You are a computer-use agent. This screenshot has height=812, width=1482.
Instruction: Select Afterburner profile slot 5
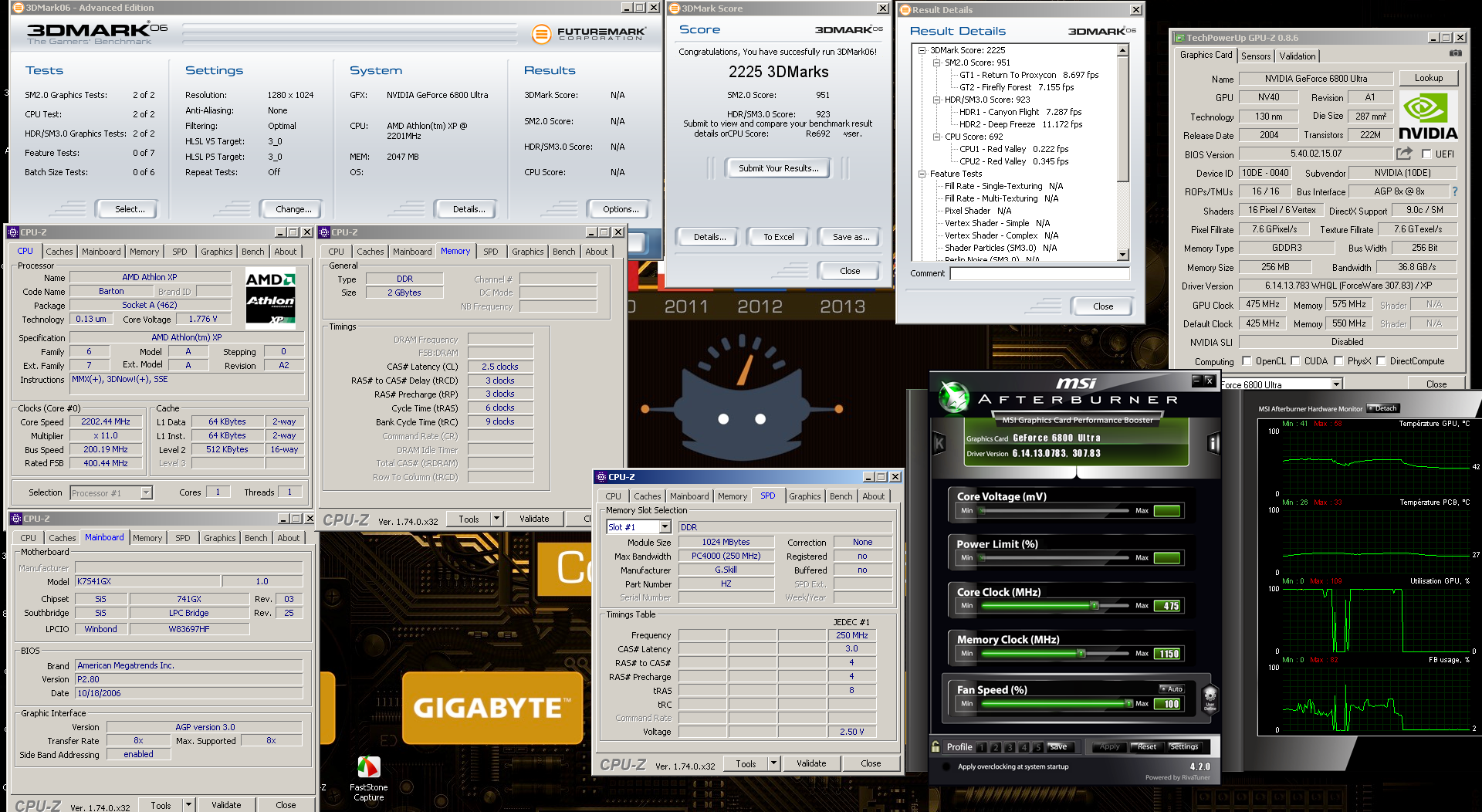pos(1037,747)
